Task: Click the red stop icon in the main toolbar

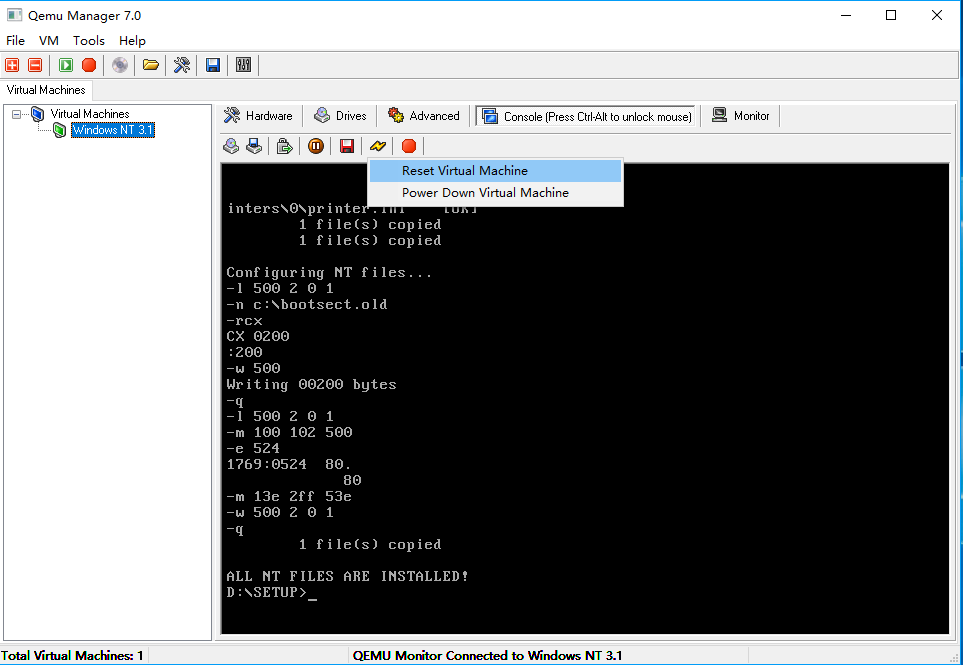Action: click(89, 65)
